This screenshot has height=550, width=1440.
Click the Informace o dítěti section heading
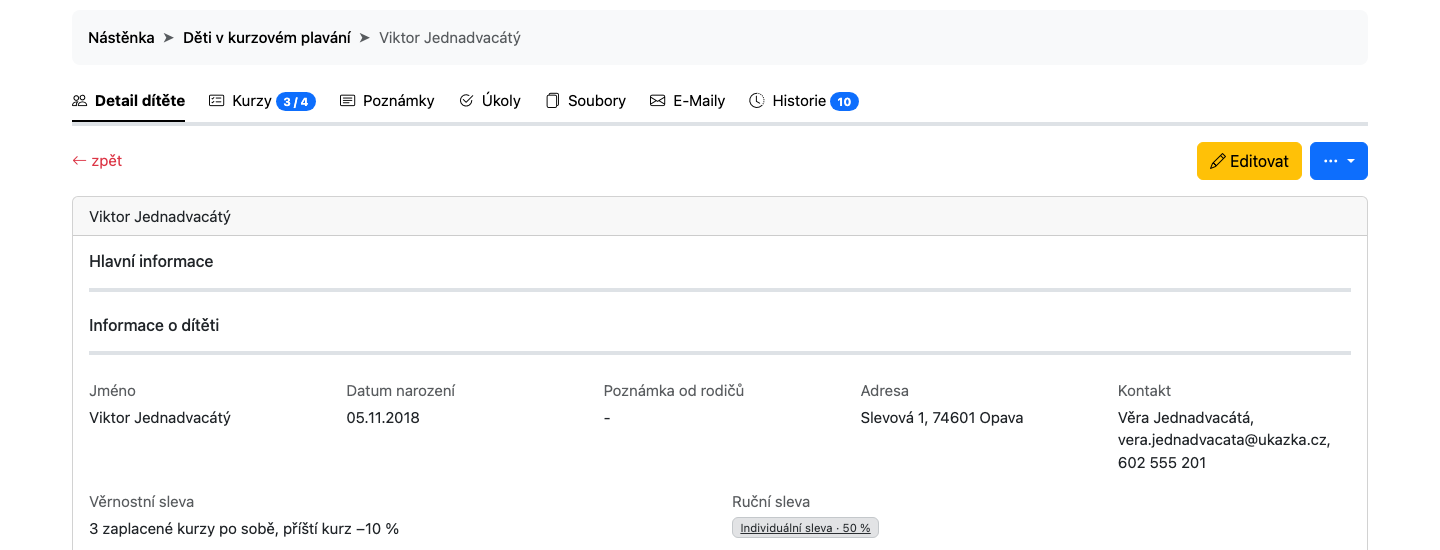point(154,325)
